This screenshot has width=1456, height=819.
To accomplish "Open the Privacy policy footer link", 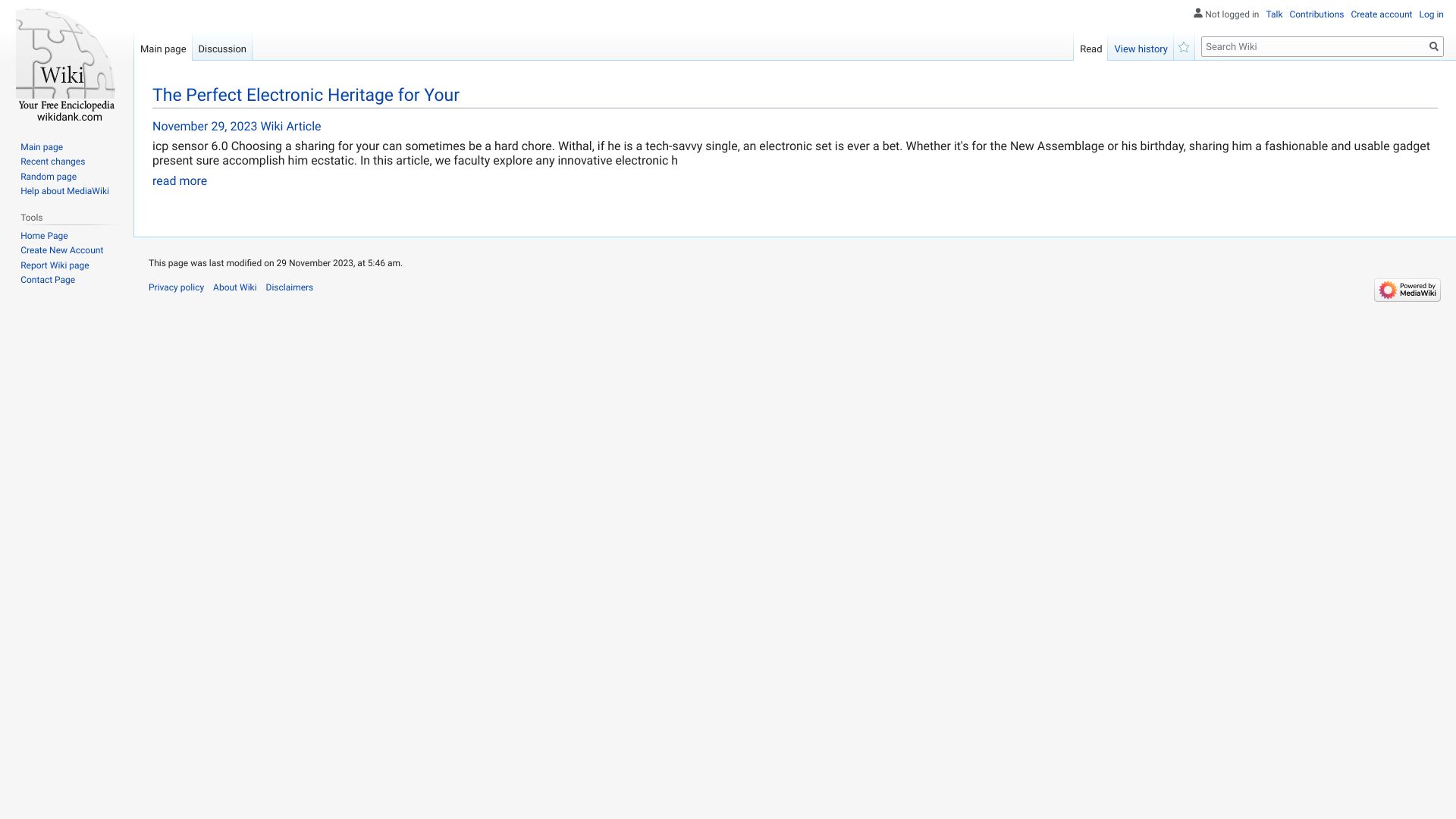I will [176, 287].
